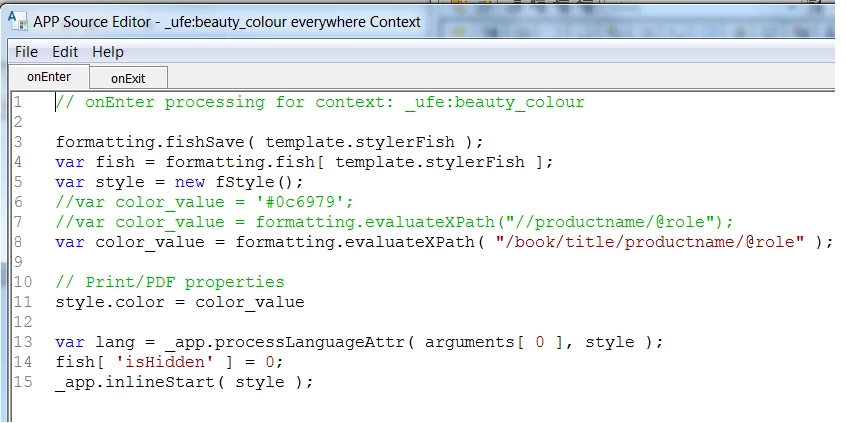Screen dimensions: 846x423
Task: Click the _app.inlineStart( style ) line
Action: (185, 382)
